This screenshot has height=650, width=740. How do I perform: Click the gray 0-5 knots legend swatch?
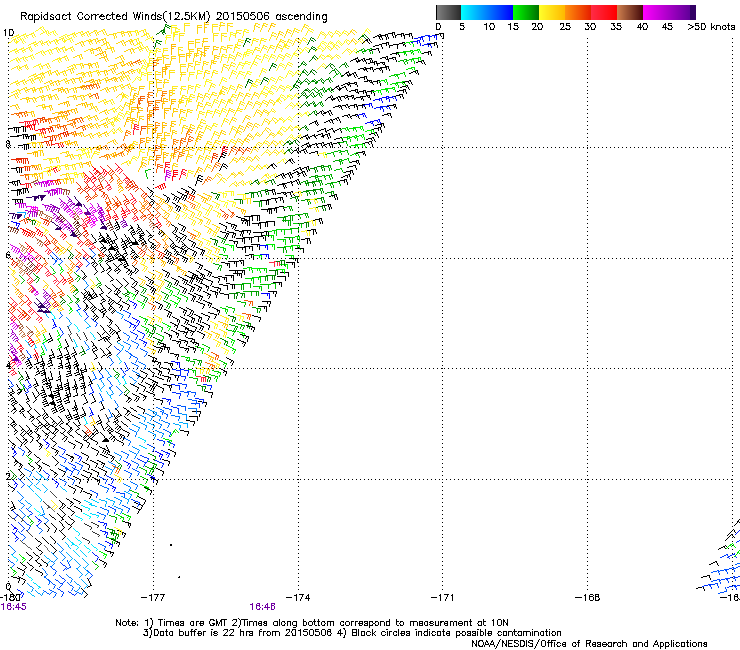click(x=448, y=12)
